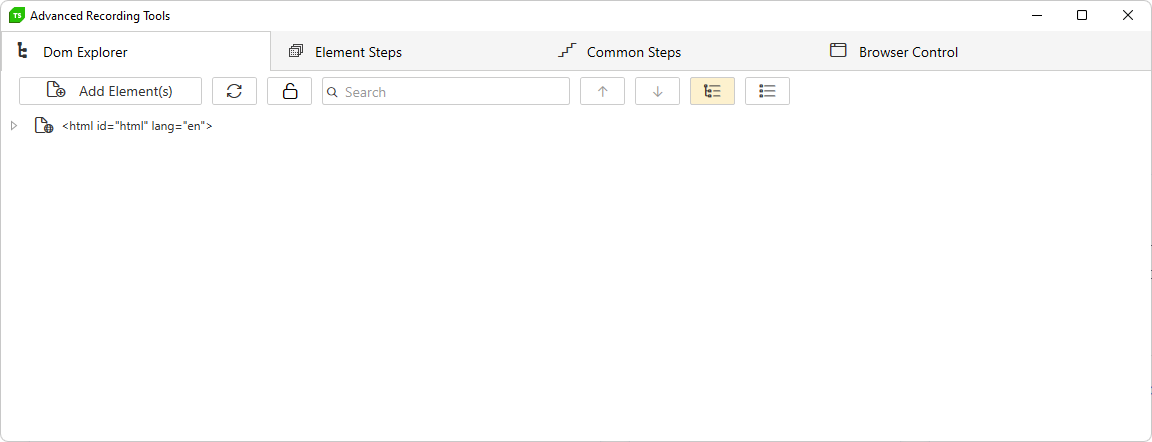1152x442 pixels.
Task: Toggle the unlock padlock icon
Action: pyautogui.click(x=289, y=91)
